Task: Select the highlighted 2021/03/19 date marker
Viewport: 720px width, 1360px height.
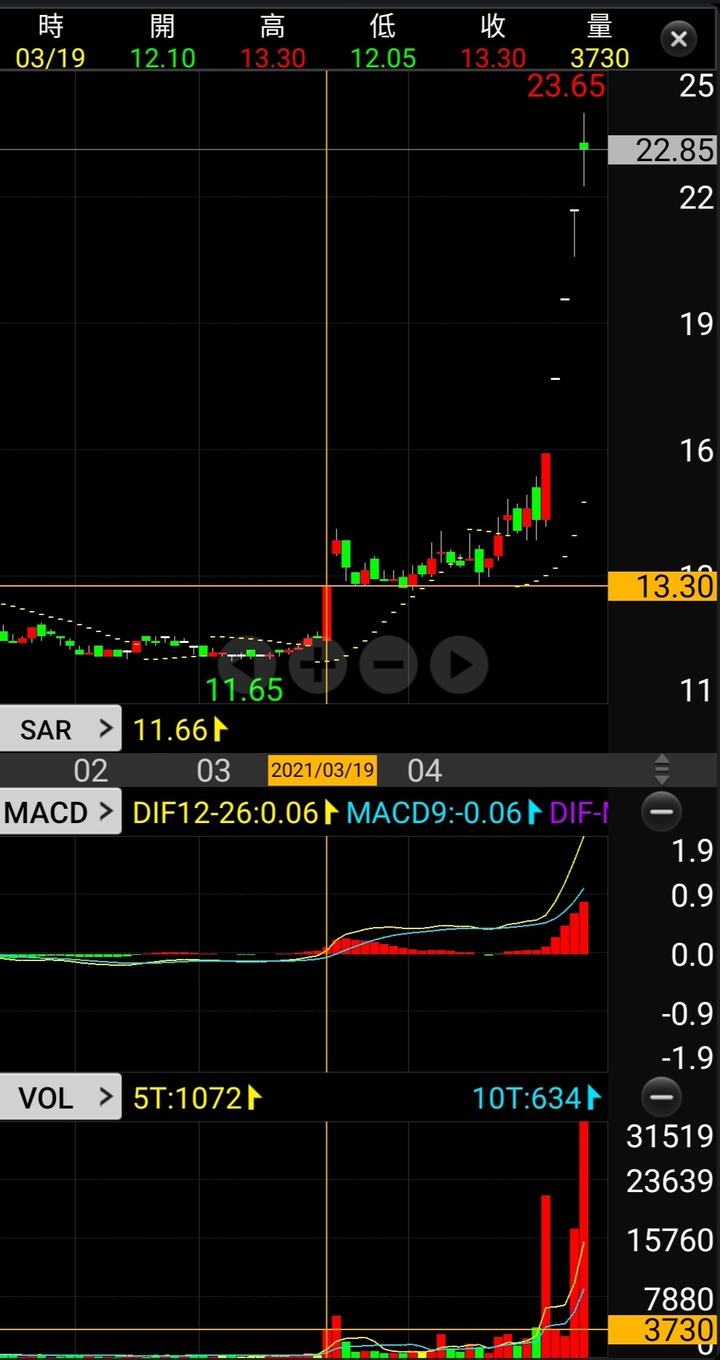Action: point(322,770)
